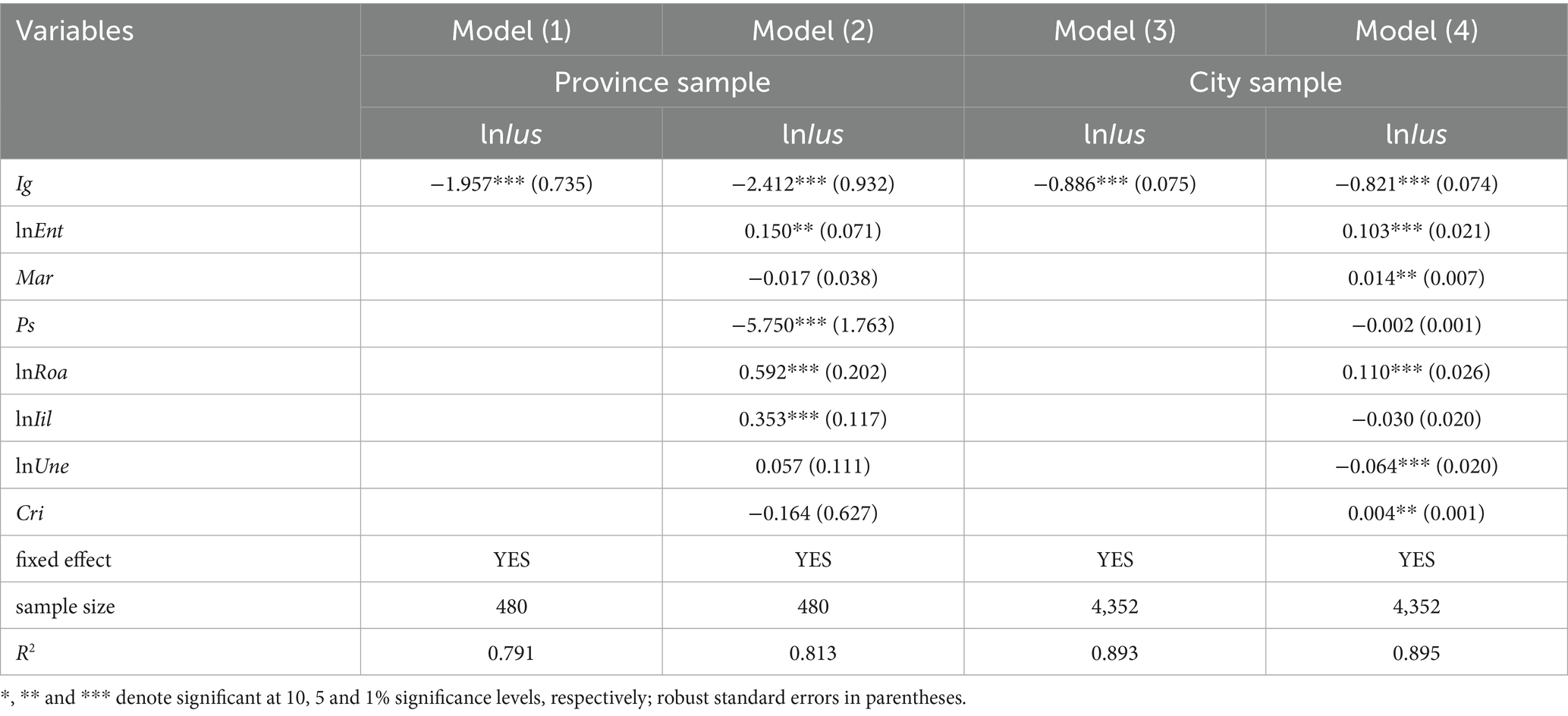Image resolution: width=1568 pixels, height=716 pixels.
Task: Select the Model (1) column header
Action: (511, 30)
